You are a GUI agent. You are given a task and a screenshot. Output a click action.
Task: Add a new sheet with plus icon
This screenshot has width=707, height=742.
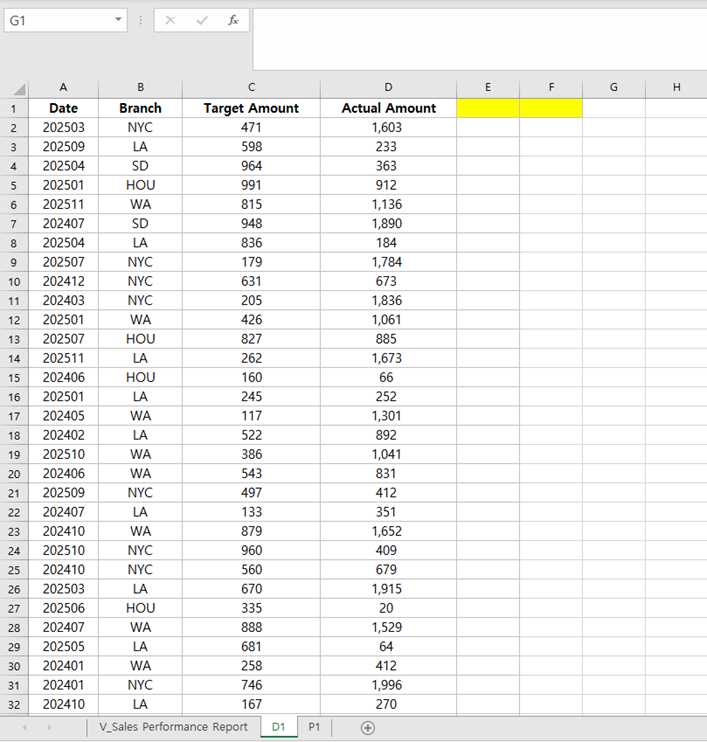(x=367, y=727)
